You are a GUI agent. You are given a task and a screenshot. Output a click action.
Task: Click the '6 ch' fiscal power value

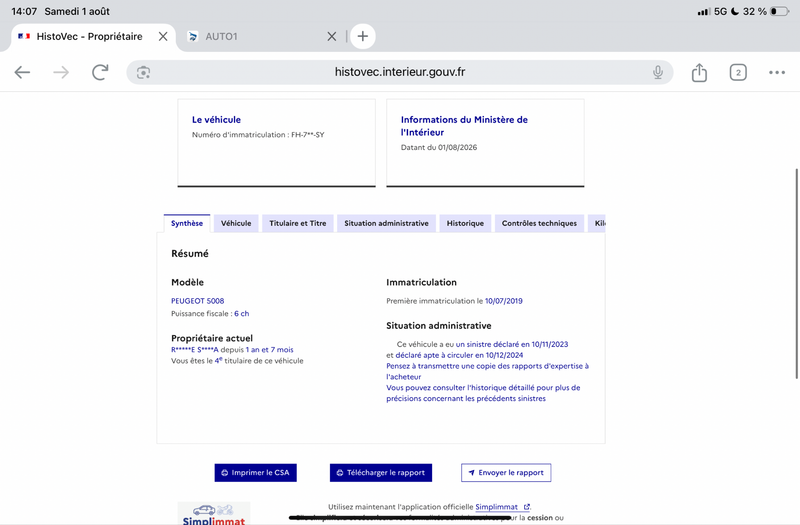[242, 314]
